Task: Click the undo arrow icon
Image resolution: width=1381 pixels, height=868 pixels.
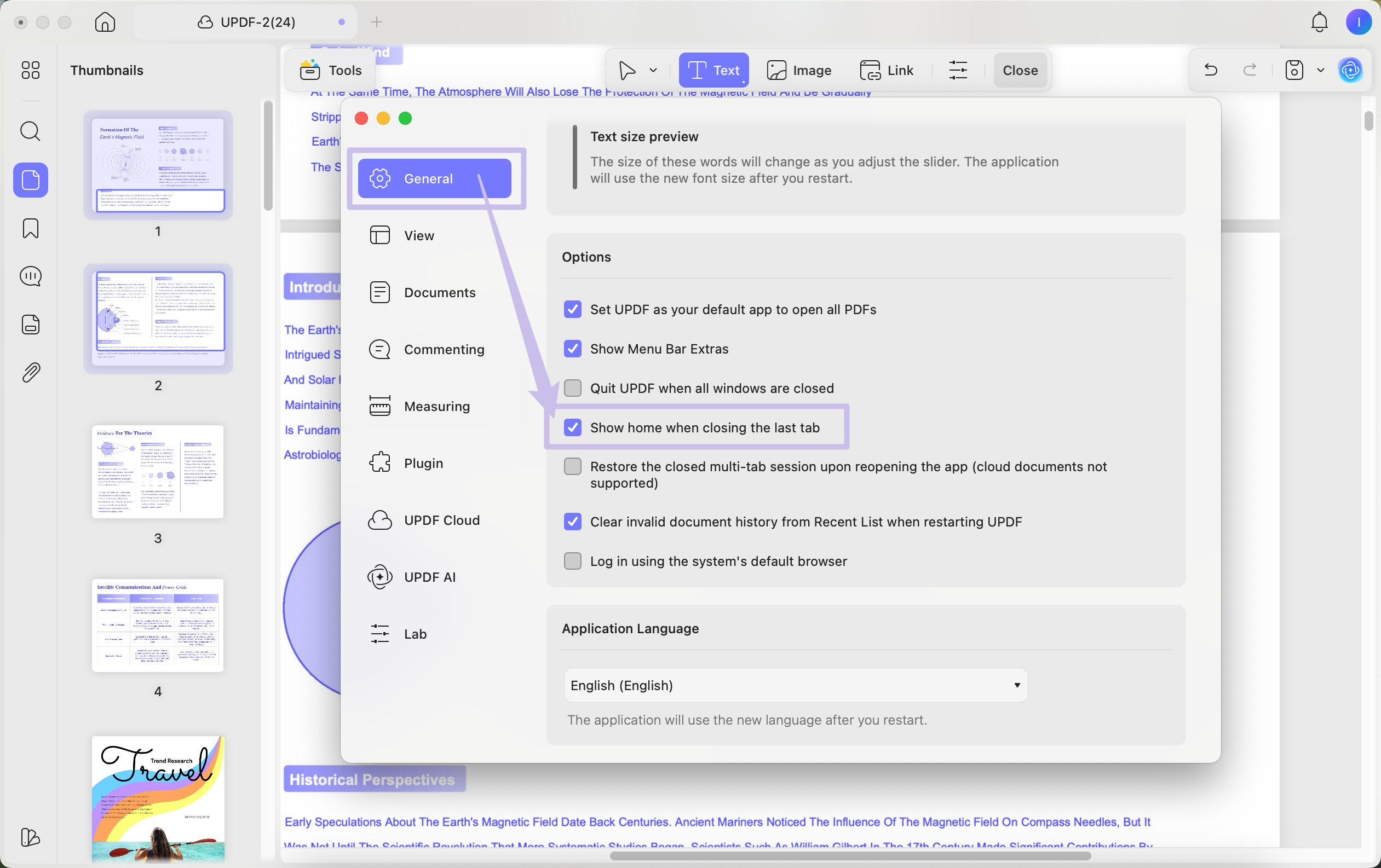Action: click(x=1210, y=70)
